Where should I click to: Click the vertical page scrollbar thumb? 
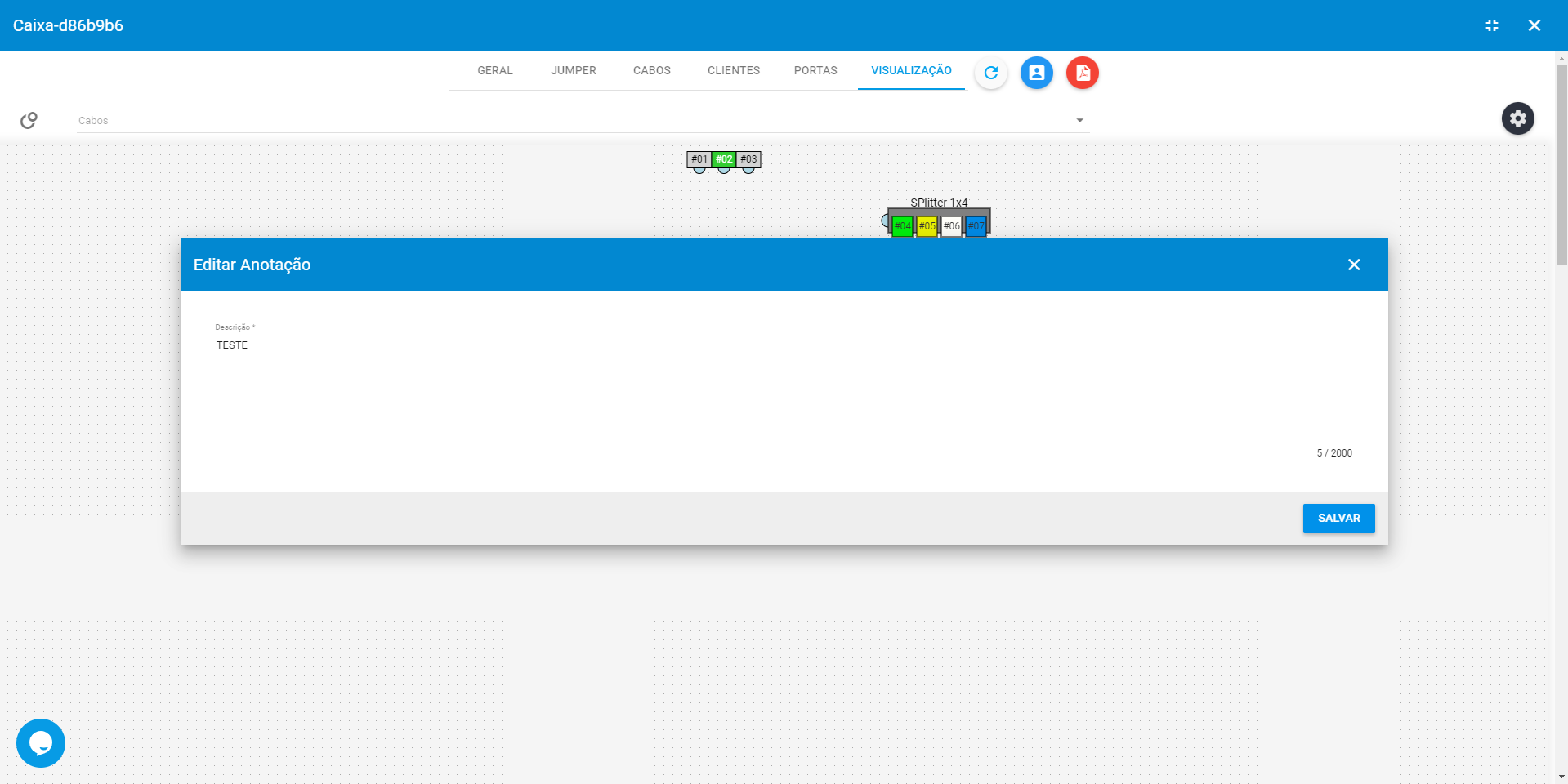(x=1561, y=164)
